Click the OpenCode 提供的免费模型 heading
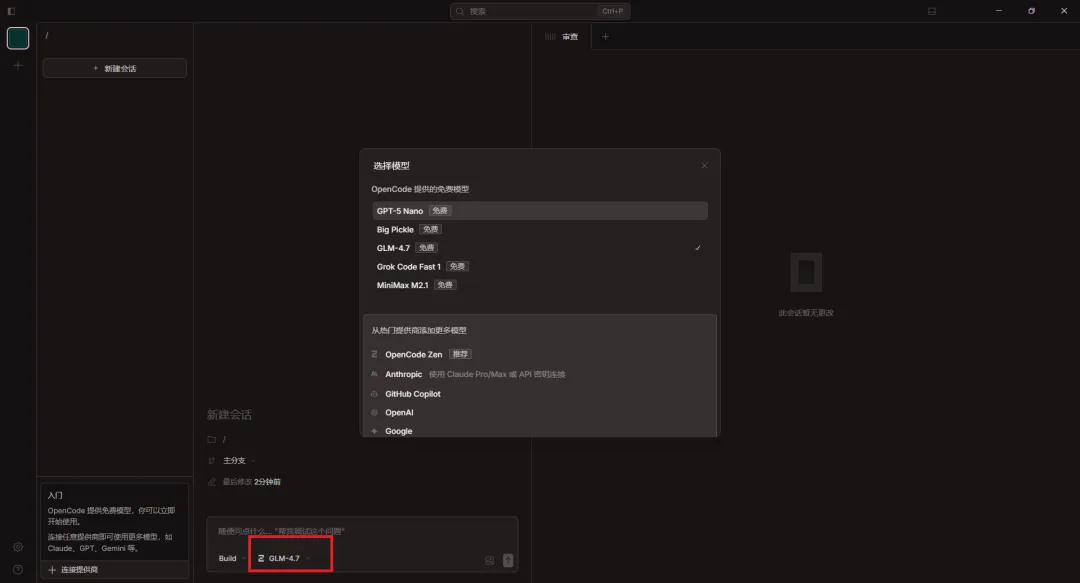 (420, 190)
